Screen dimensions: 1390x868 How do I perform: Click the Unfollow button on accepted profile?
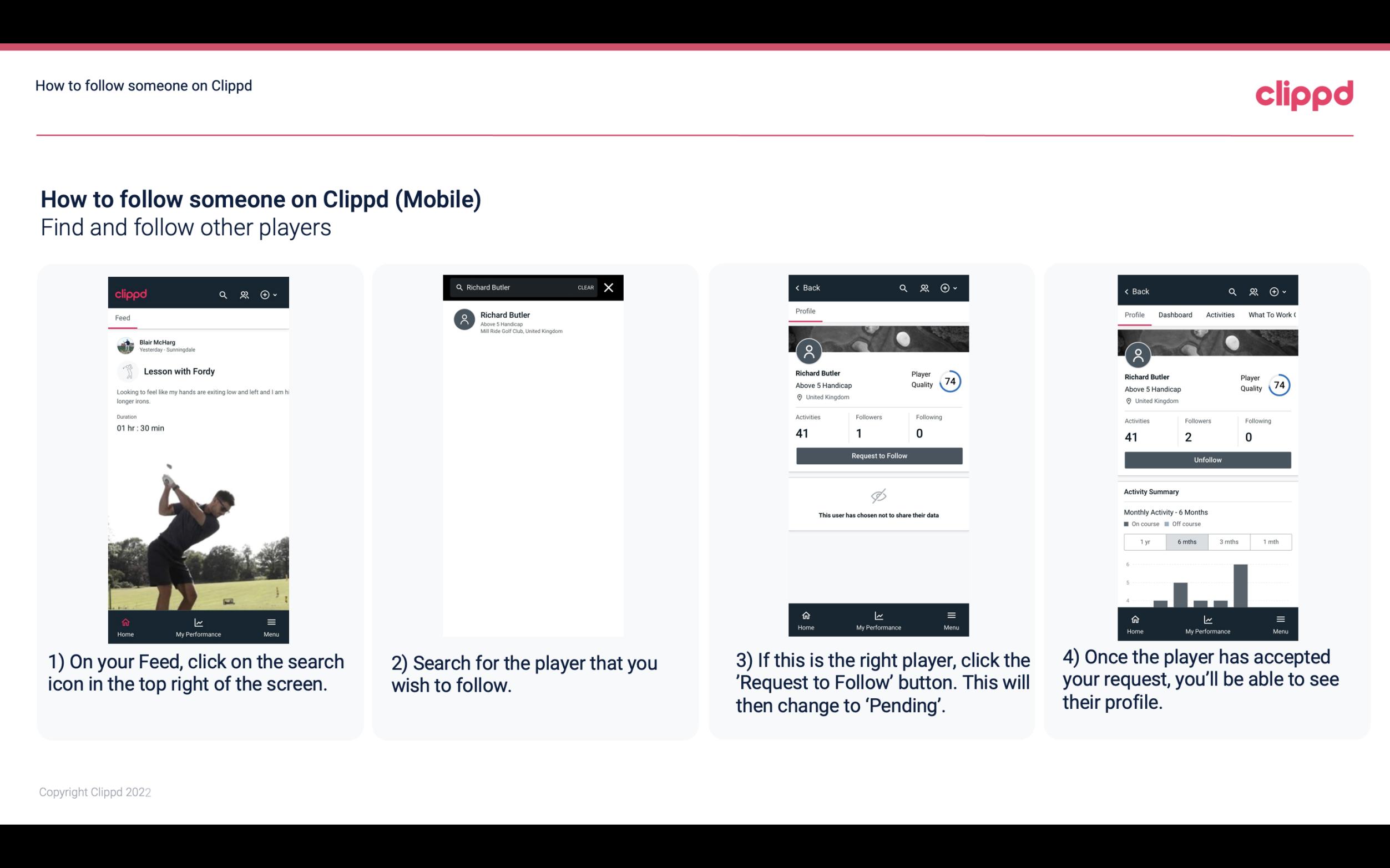point(1207,459)
